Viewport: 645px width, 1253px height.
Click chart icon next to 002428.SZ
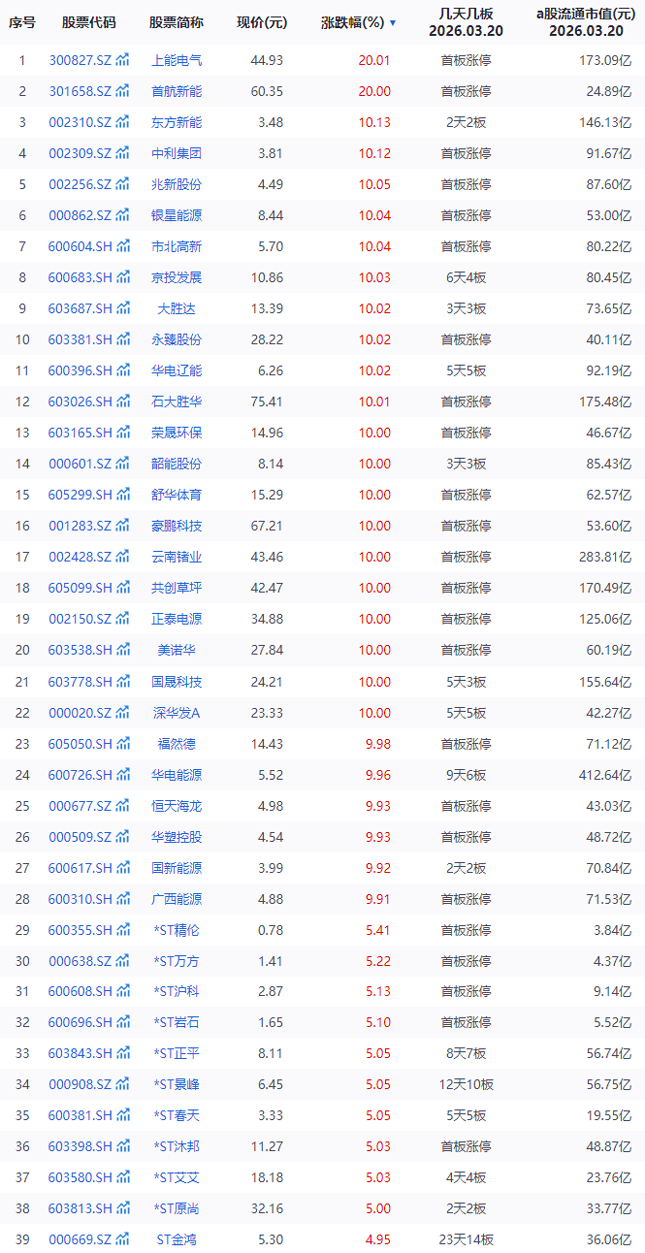pyautogui.click(x=123, y=556)
